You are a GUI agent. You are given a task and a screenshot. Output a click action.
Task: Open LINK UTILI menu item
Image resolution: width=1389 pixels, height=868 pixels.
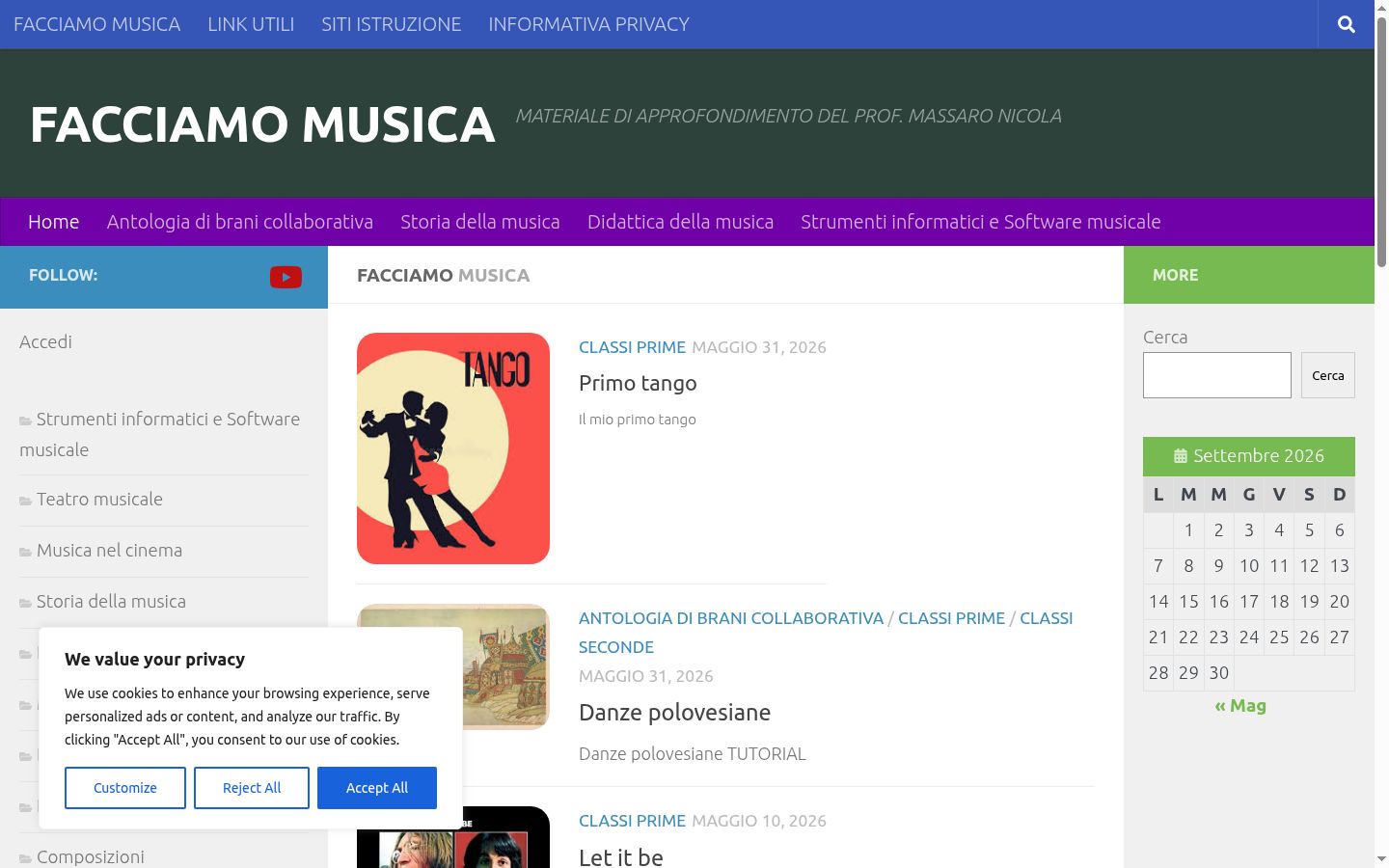point(251,24)
